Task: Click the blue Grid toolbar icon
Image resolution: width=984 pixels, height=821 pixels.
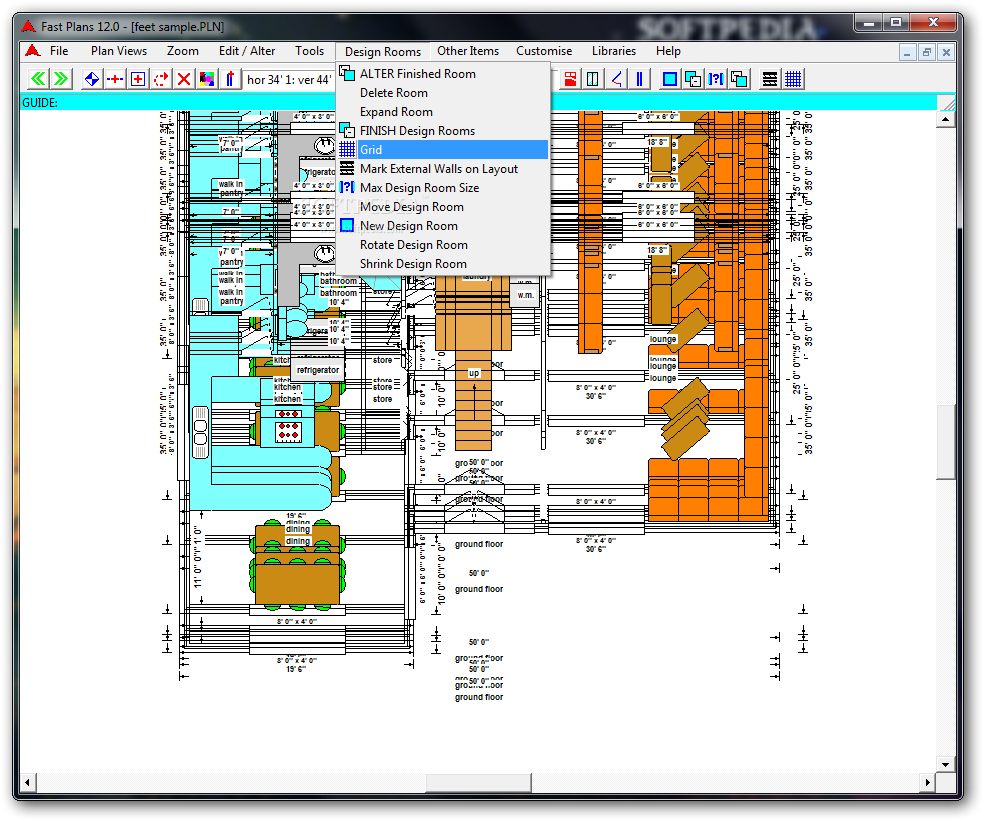Action: tap(793, 79)
